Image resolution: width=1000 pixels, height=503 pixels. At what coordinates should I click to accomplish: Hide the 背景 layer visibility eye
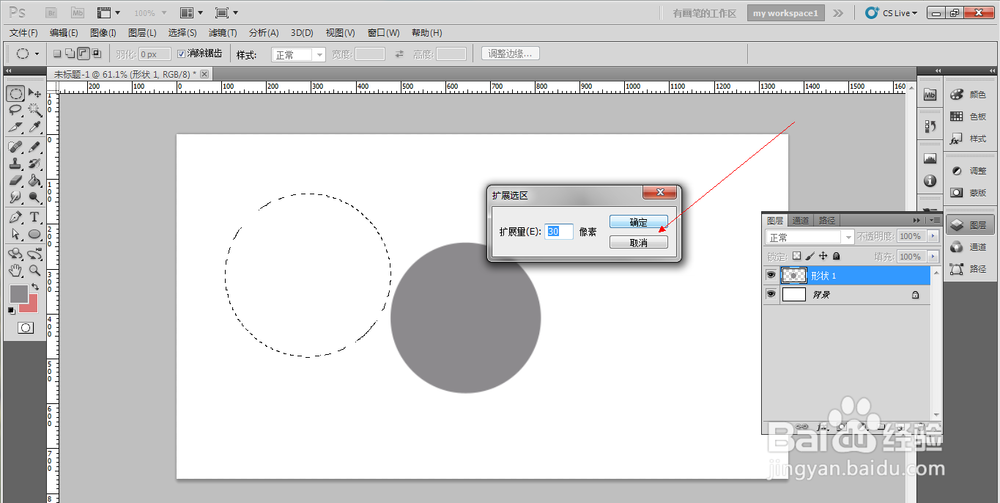[x=770, y=294]
